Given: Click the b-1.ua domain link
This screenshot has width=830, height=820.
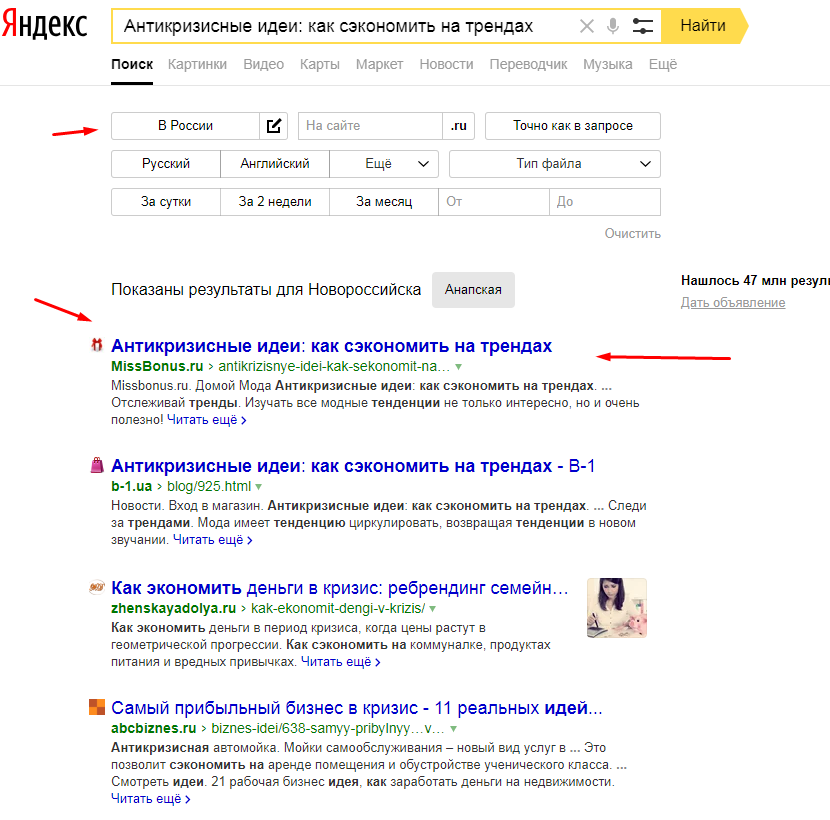Looking at the screenshot, I should point(131,486).
